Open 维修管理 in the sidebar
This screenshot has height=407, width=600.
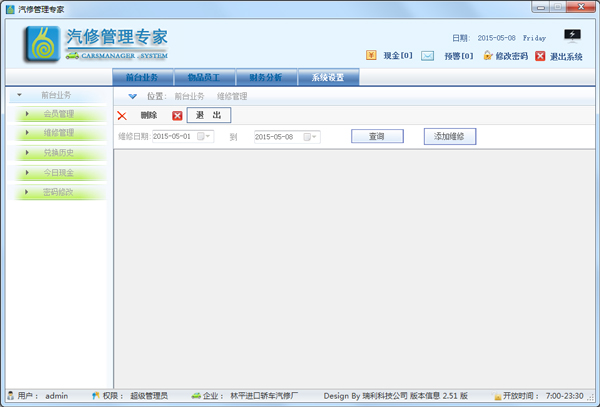pos(59,133)
